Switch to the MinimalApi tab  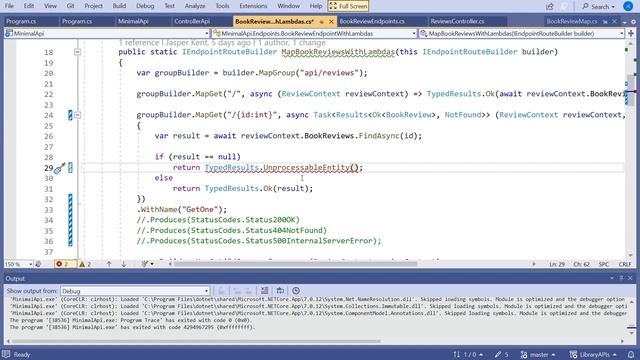133,21
